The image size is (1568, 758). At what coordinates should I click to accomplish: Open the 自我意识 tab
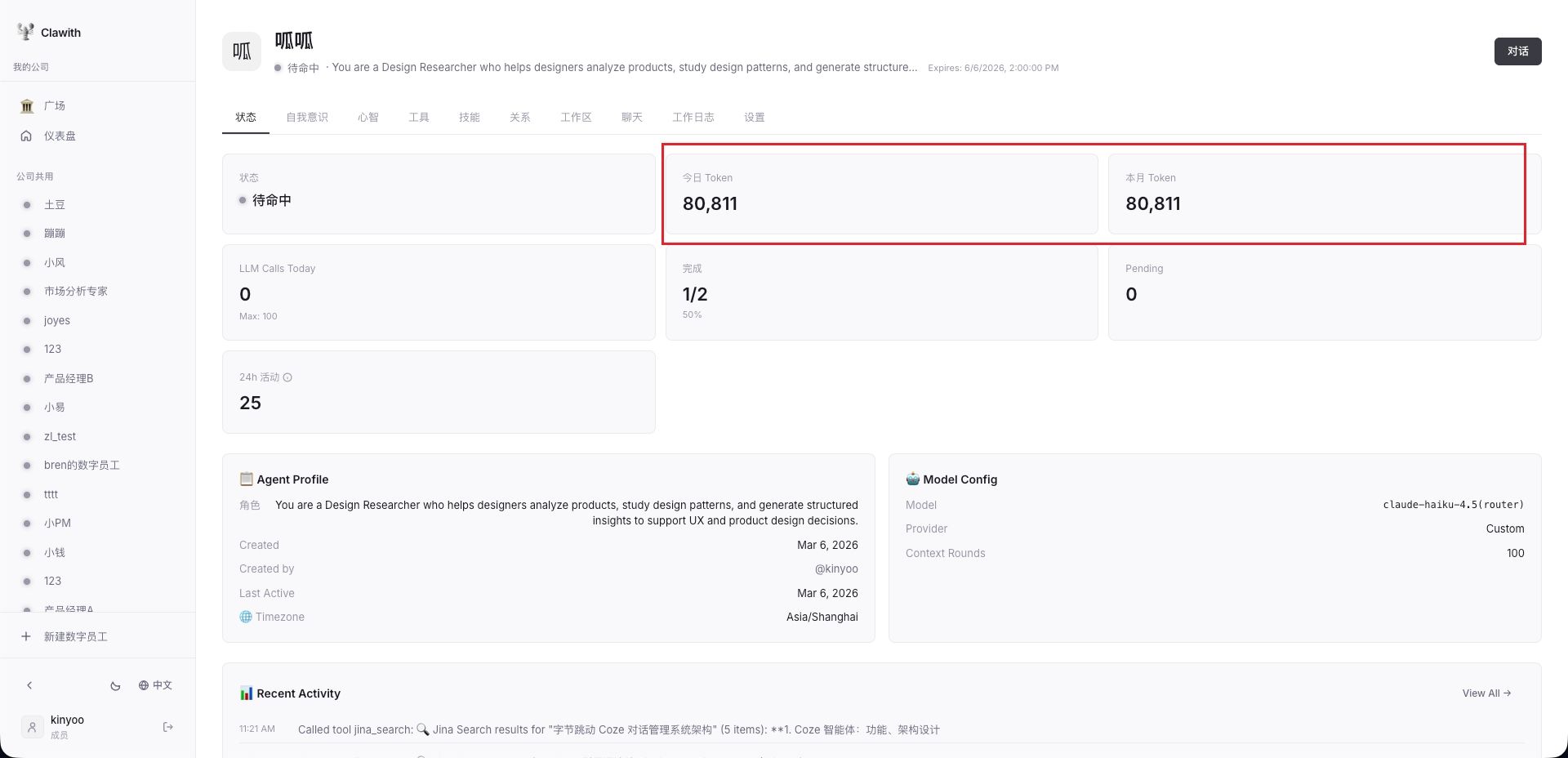[x=307, y=118]
